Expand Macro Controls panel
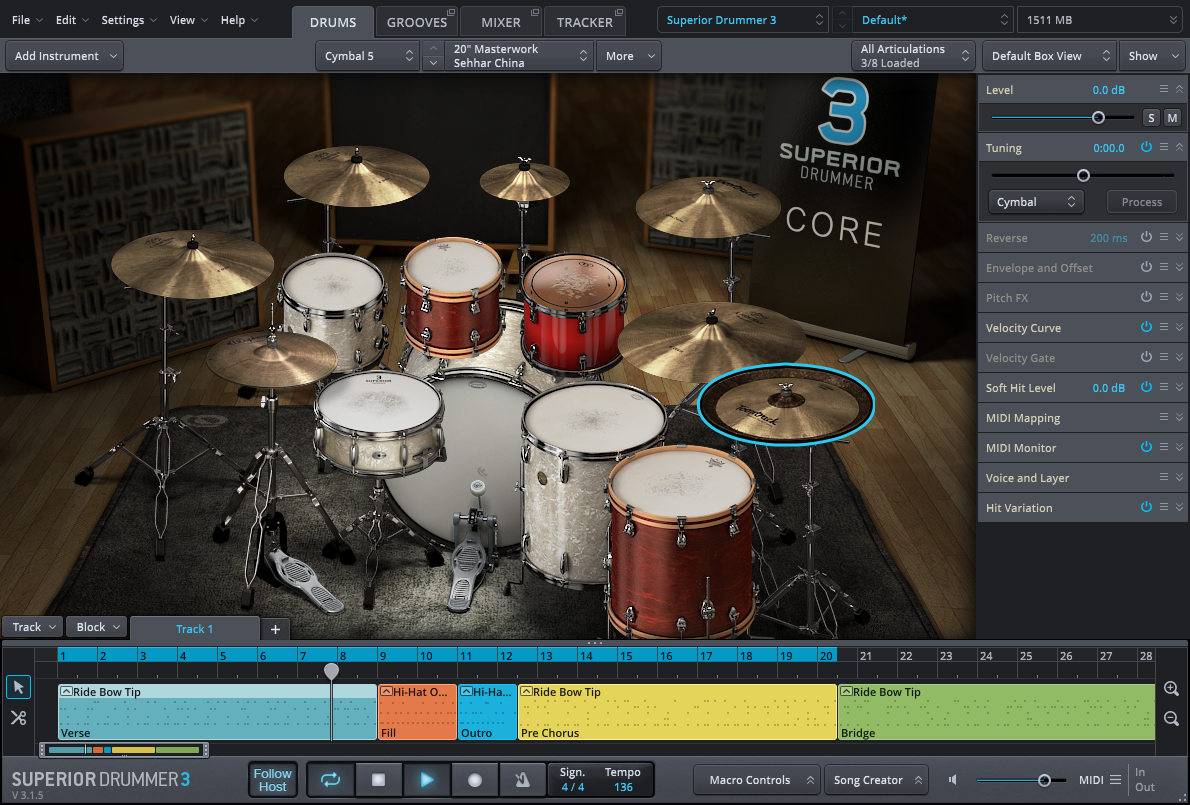 click(x=757, y=780)
